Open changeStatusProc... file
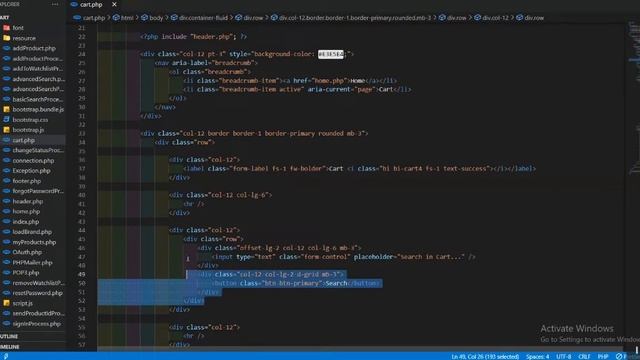This screenshot has width=640, height=360. click(33, 150)
